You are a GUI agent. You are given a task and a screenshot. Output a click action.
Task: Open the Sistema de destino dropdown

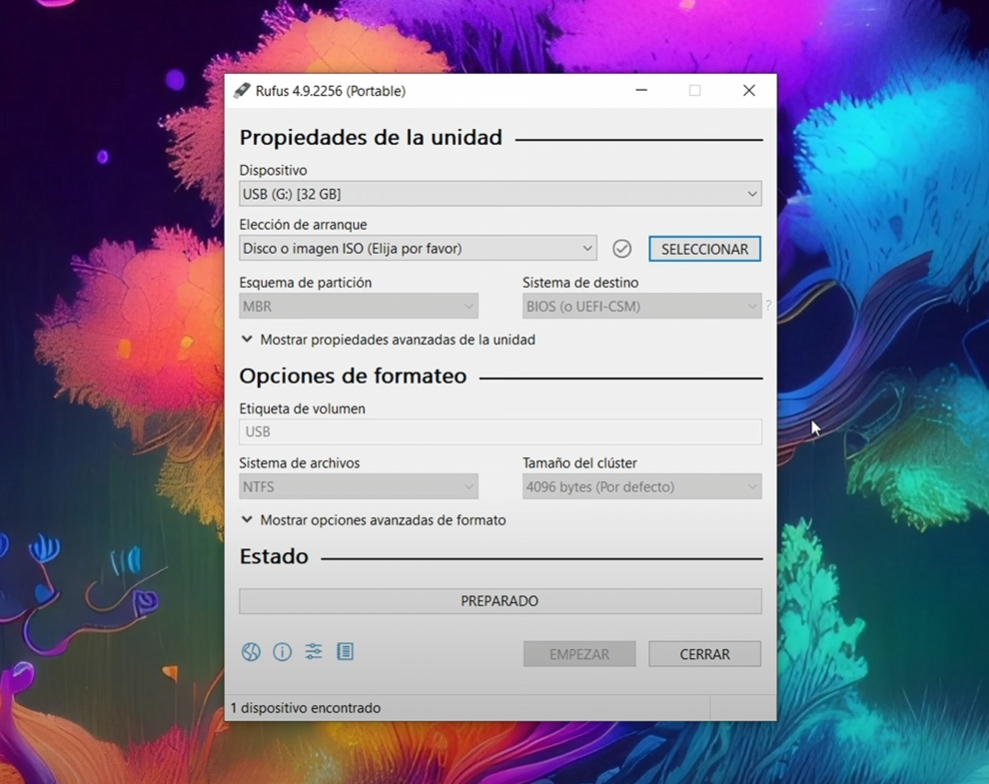tap(642, 307)
